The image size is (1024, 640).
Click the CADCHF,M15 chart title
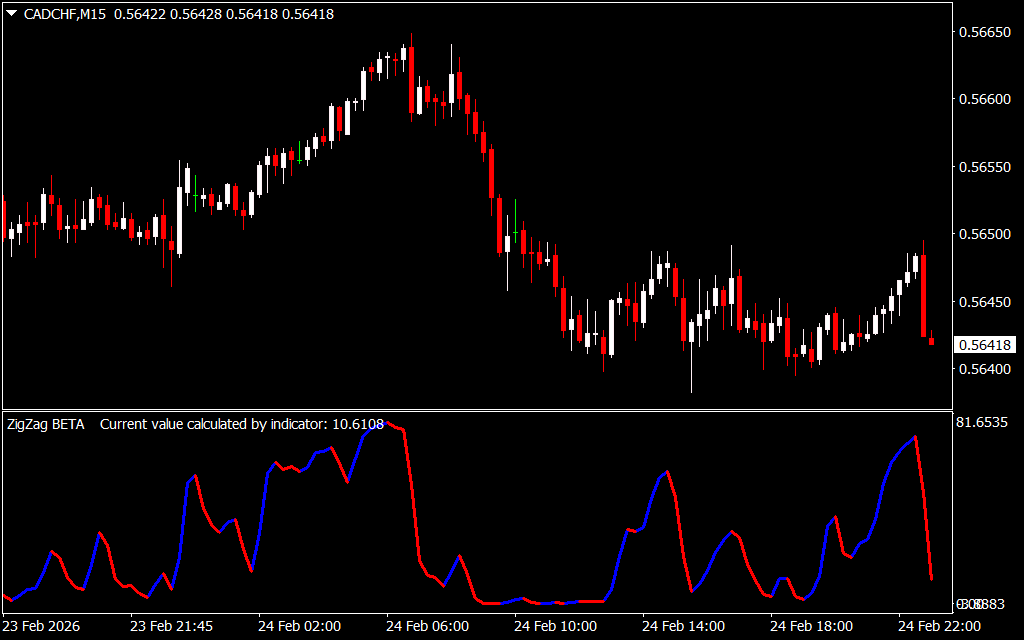(x=66, y=14)
